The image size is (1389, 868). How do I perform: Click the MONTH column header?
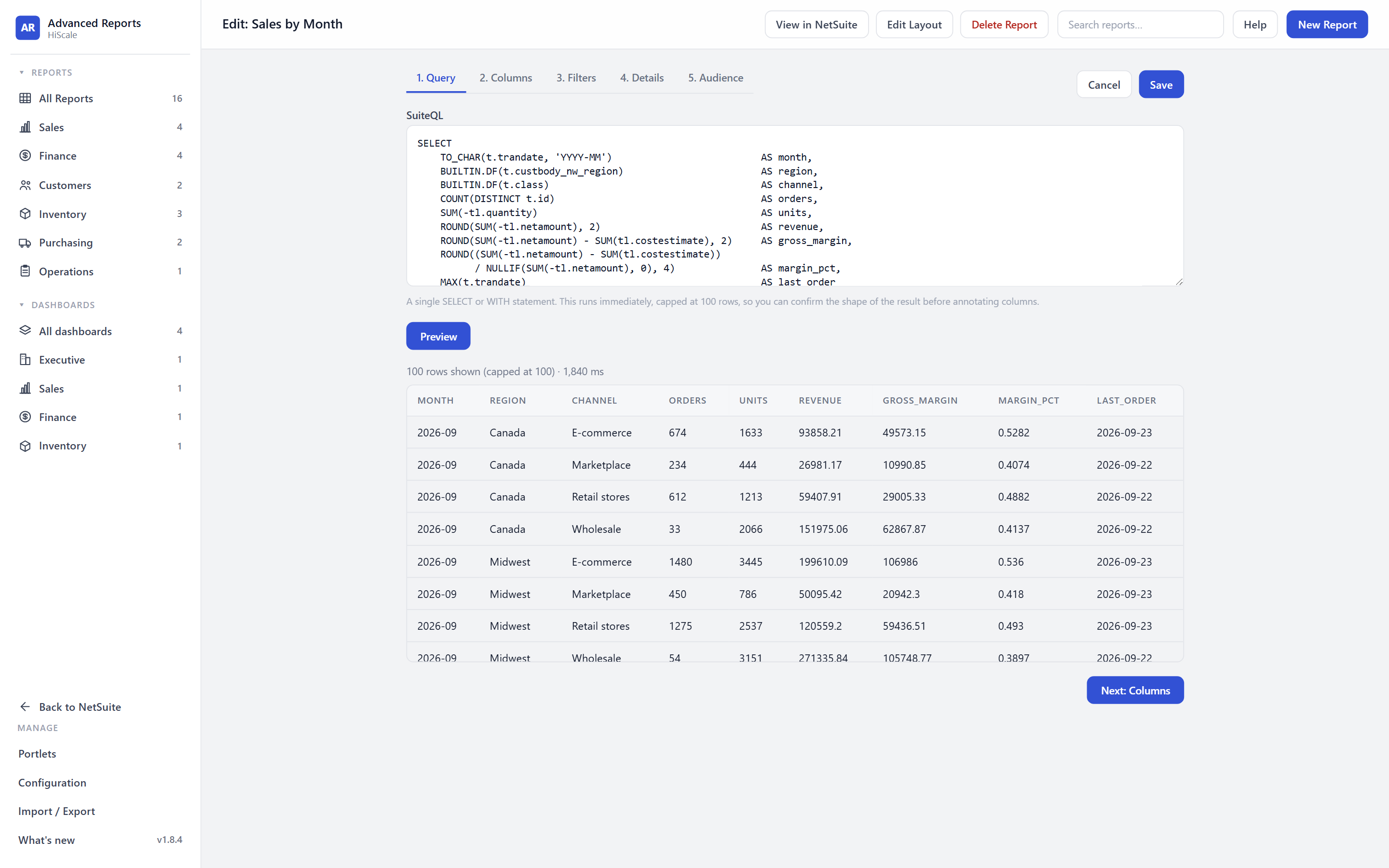[x=435, y=400]
